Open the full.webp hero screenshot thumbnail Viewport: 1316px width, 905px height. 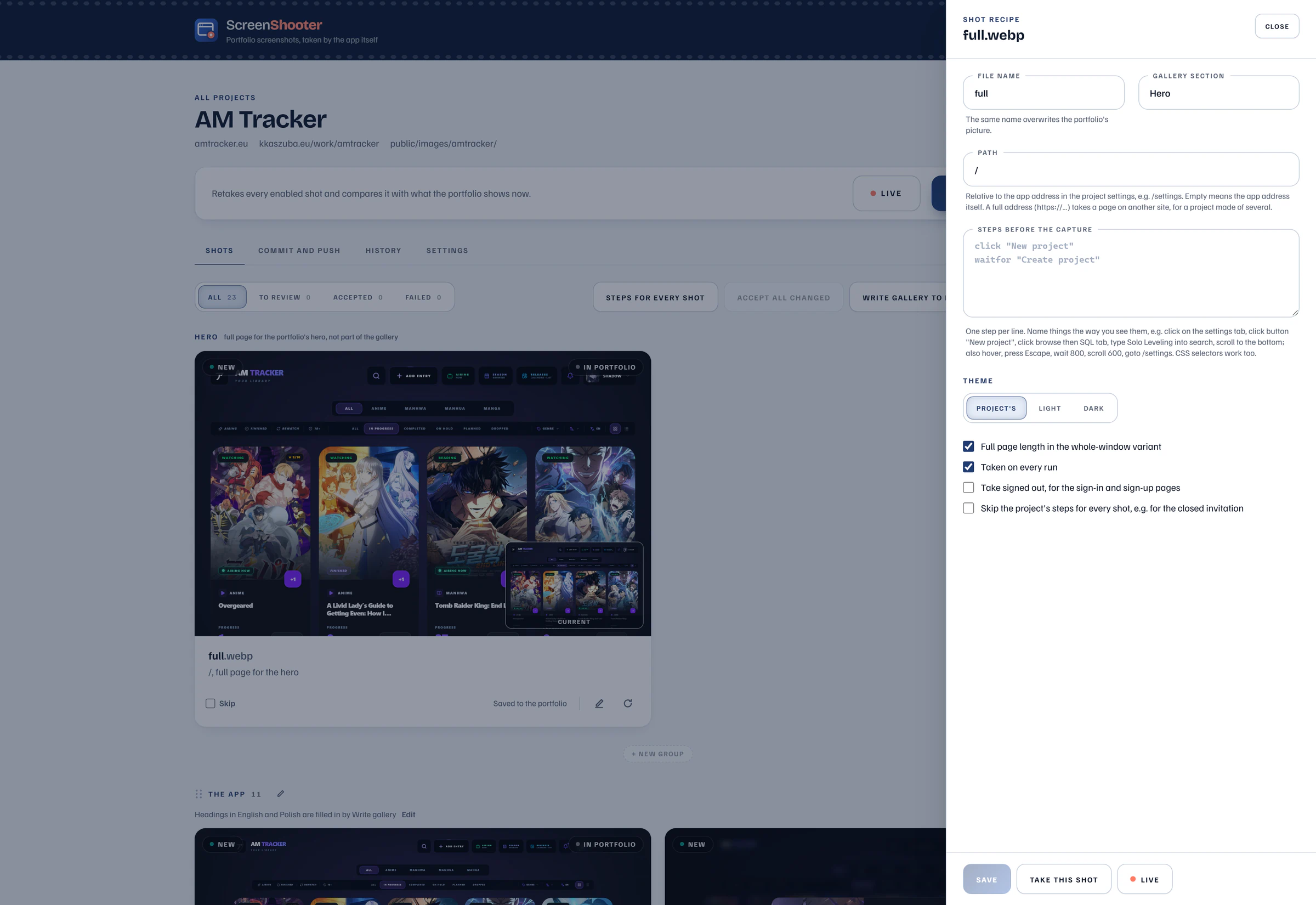pos(423,493)
